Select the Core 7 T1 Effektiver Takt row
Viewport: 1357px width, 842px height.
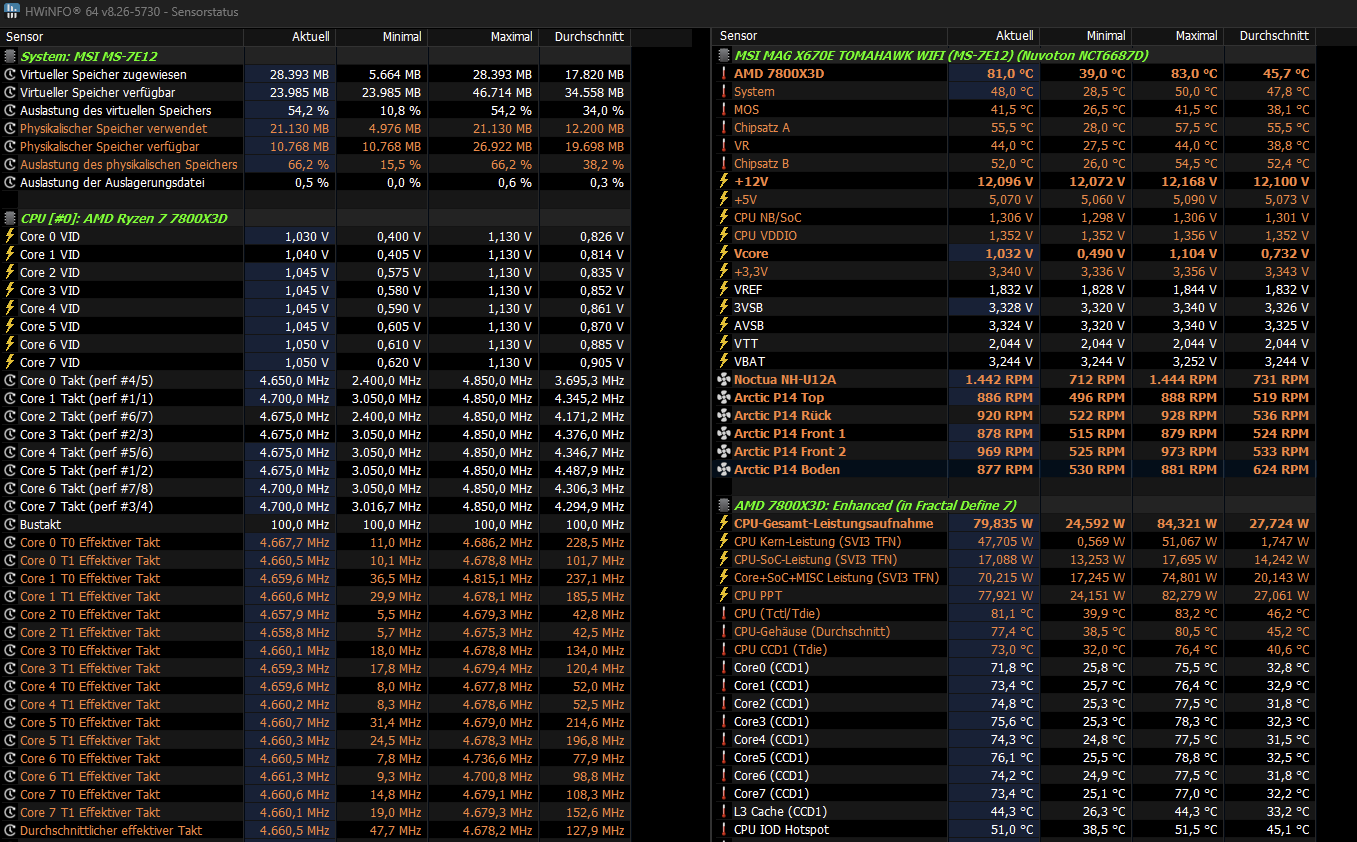[316, 813]
